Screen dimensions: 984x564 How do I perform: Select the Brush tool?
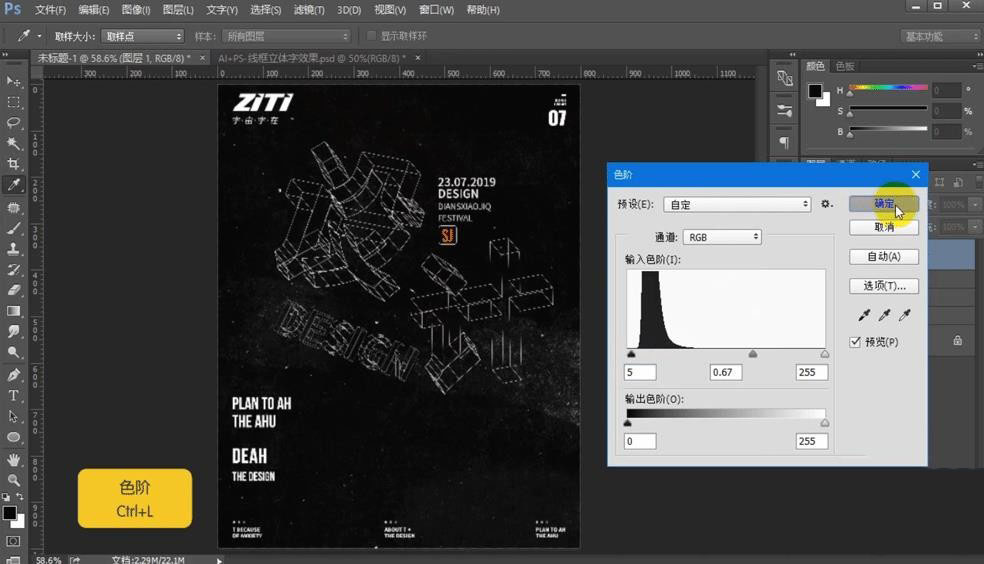13,228
